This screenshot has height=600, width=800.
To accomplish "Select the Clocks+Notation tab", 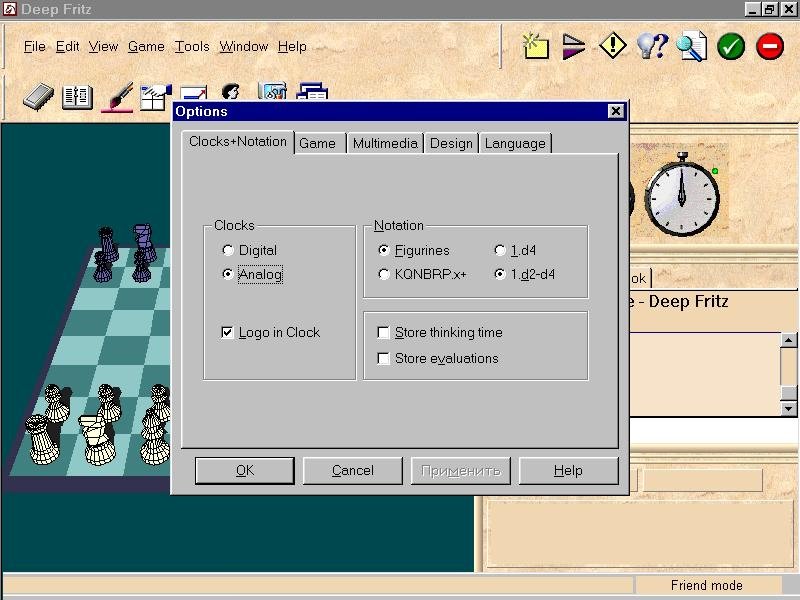I will (238, 142).
